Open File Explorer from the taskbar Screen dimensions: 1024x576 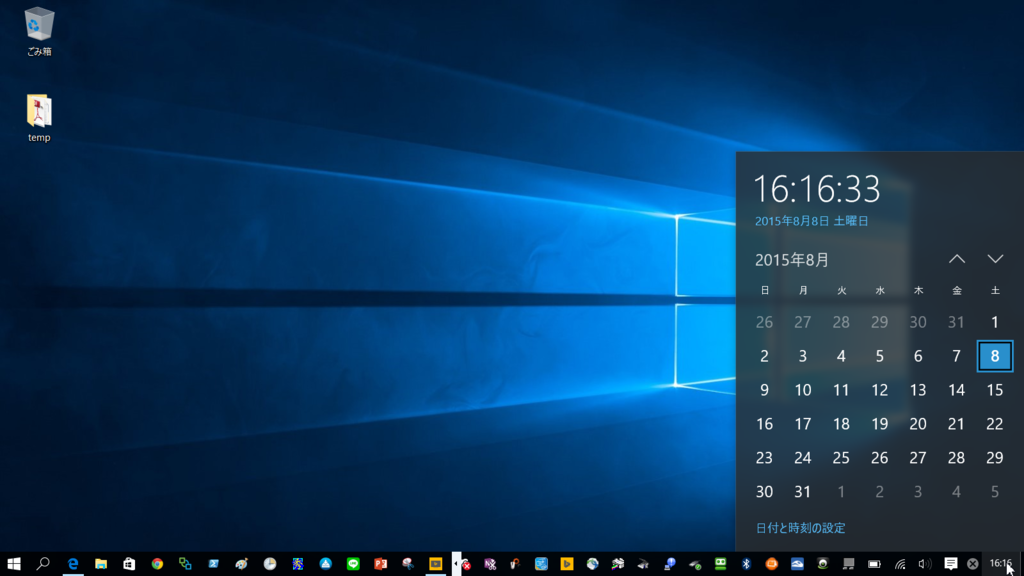(x=101, y=564)
